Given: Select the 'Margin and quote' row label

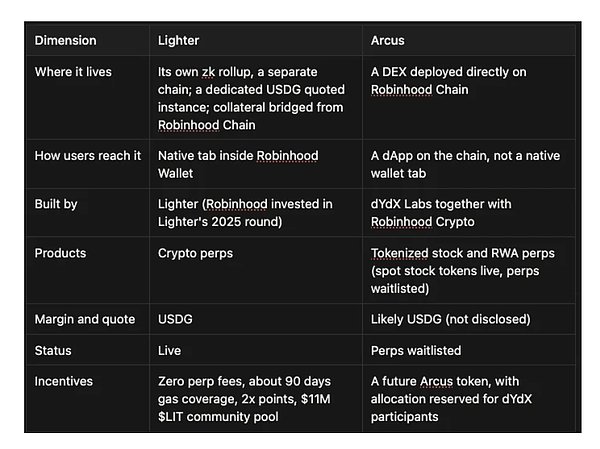Looking at the screenshot, I should [85, 319].
